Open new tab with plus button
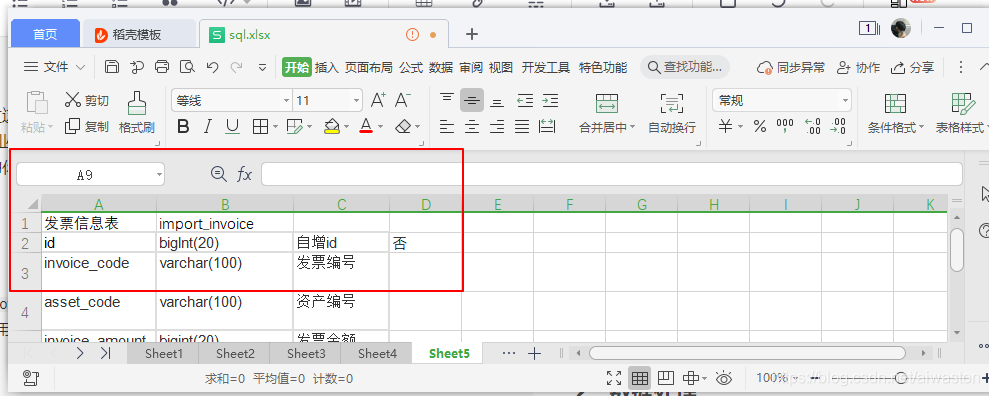The image size is (989, 396). pos(471,34)
